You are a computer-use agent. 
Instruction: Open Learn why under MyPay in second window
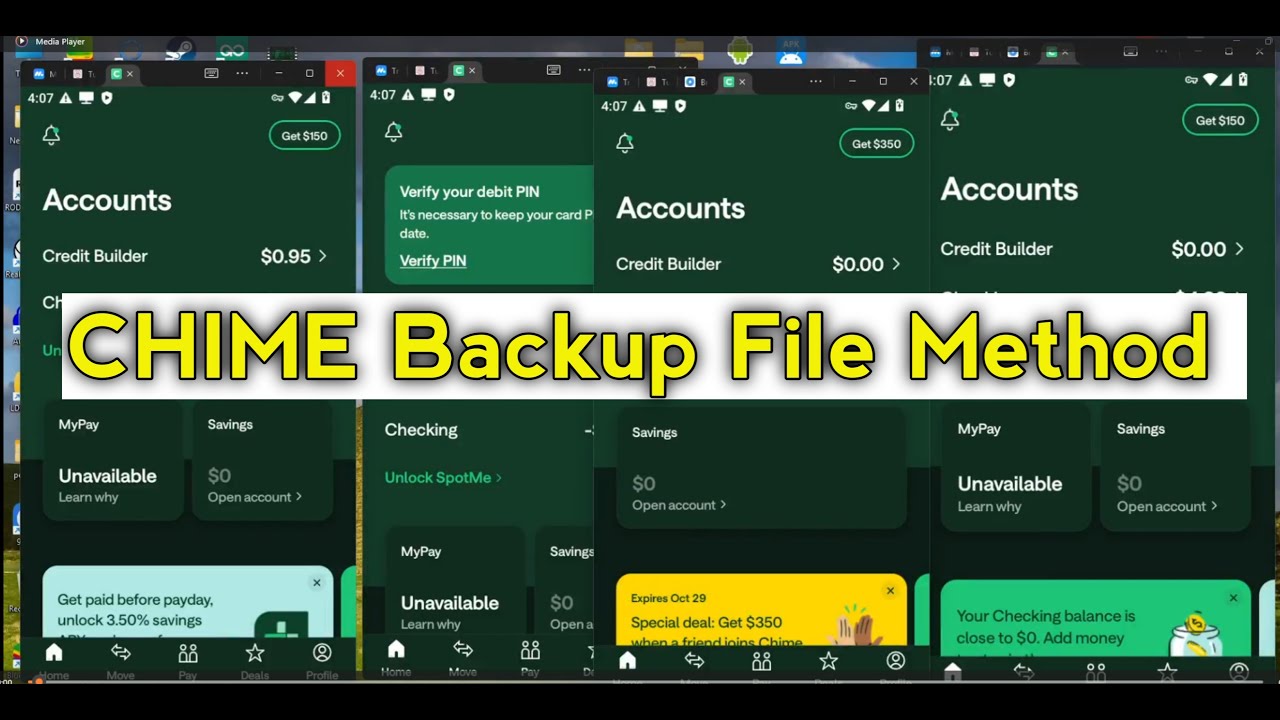(431, 624)
